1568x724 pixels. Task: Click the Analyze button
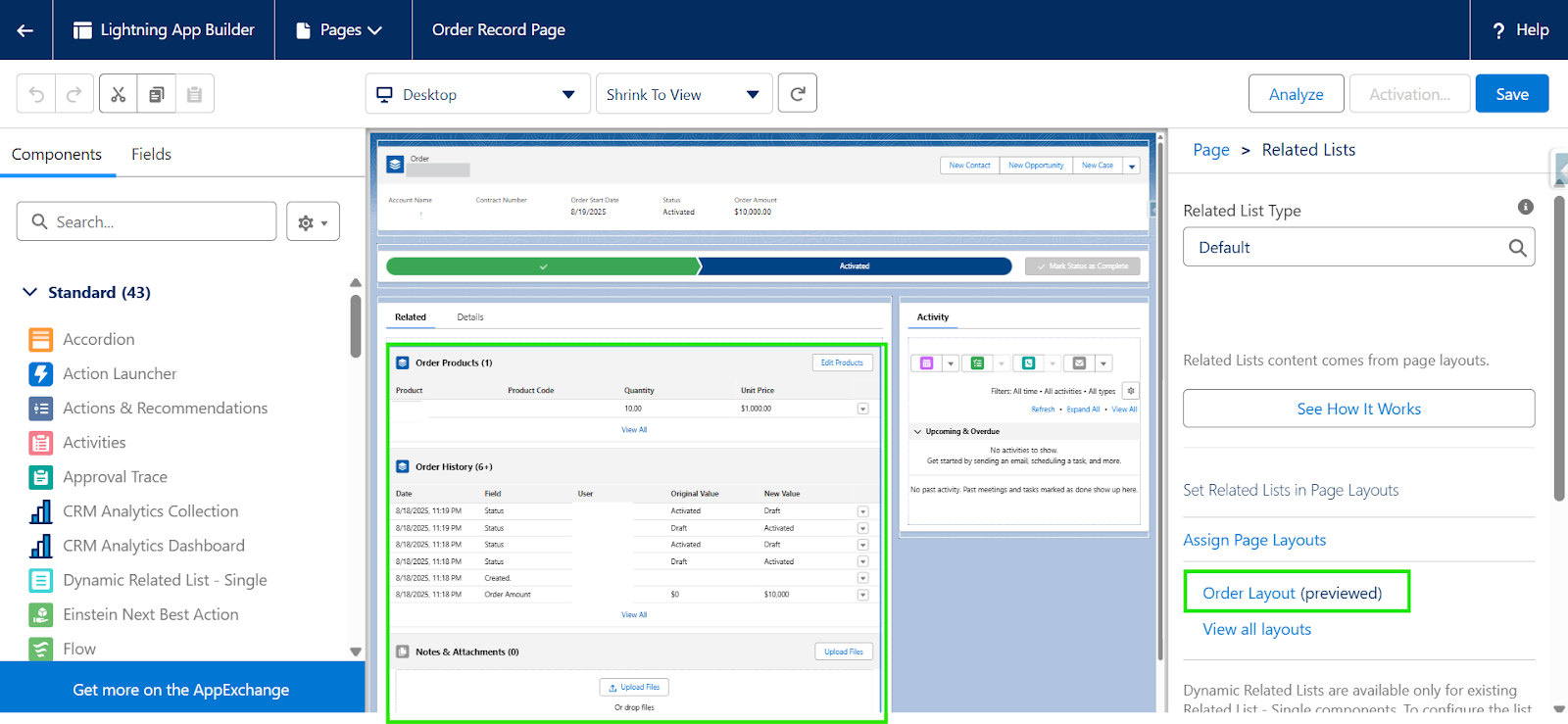point(1296,94)
